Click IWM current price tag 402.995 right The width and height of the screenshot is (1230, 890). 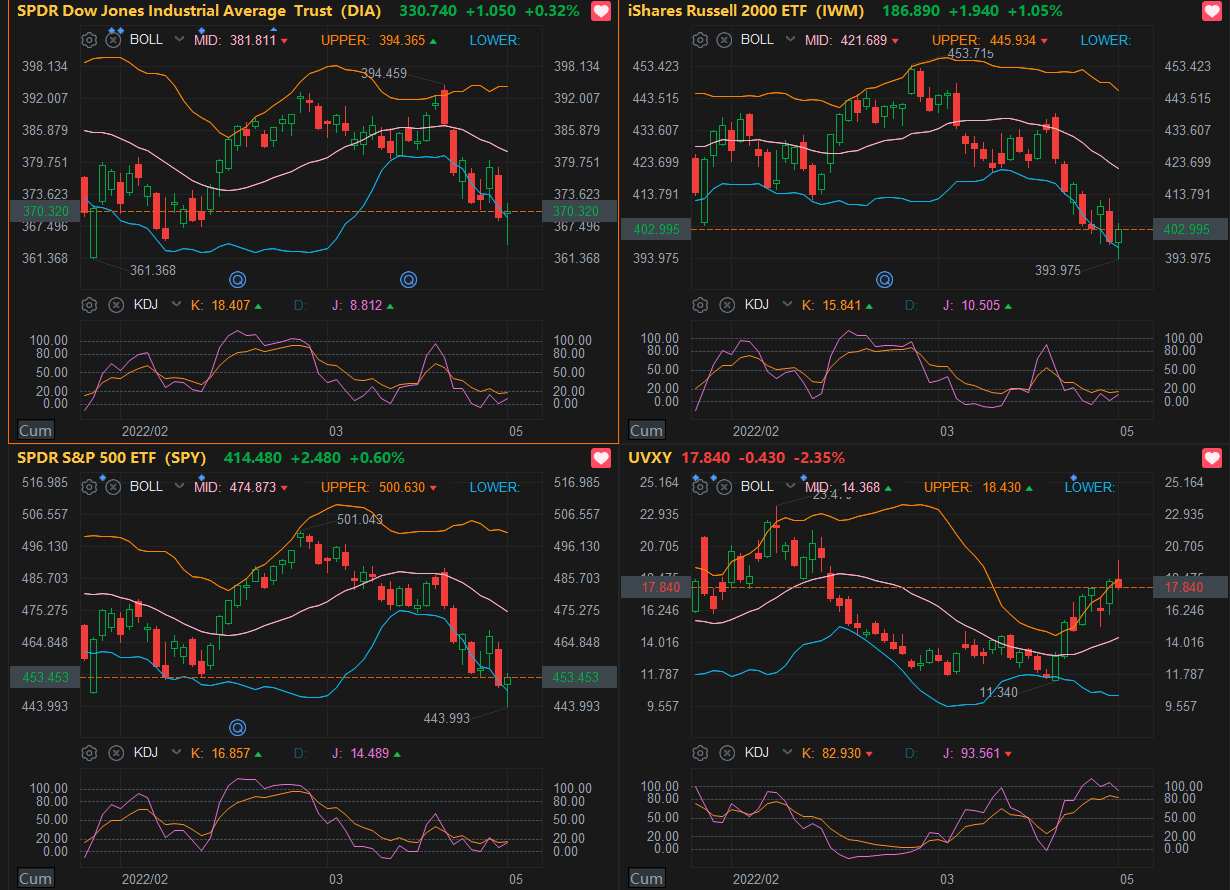[x=1190, y=229]
